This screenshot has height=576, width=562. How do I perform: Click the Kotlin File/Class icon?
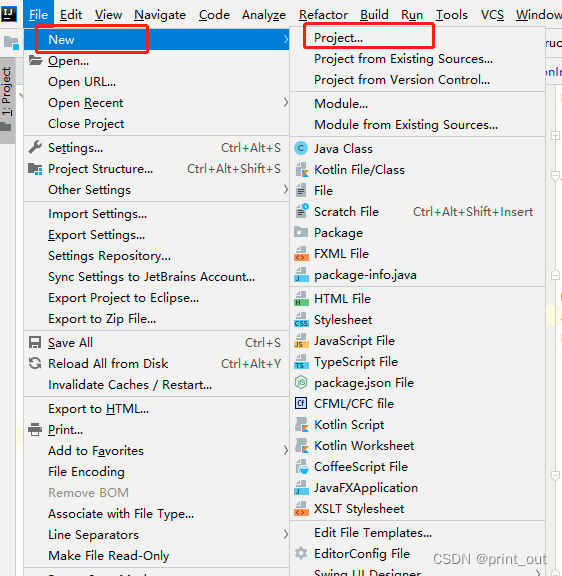coord(301,170)
